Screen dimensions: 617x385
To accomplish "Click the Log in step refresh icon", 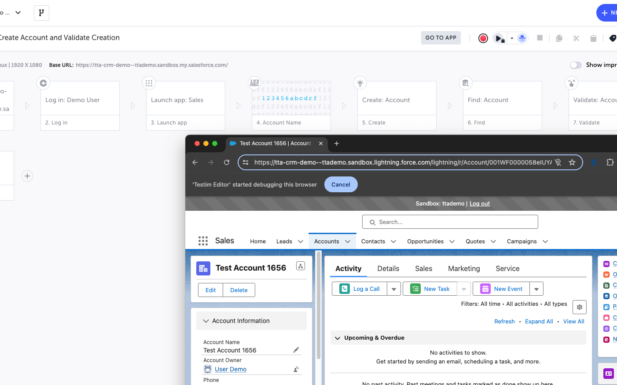I will click(43, 83).
